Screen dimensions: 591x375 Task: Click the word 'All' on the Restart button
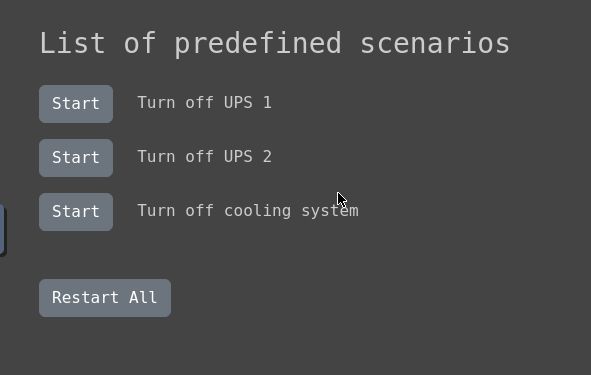tap(143, 297)
